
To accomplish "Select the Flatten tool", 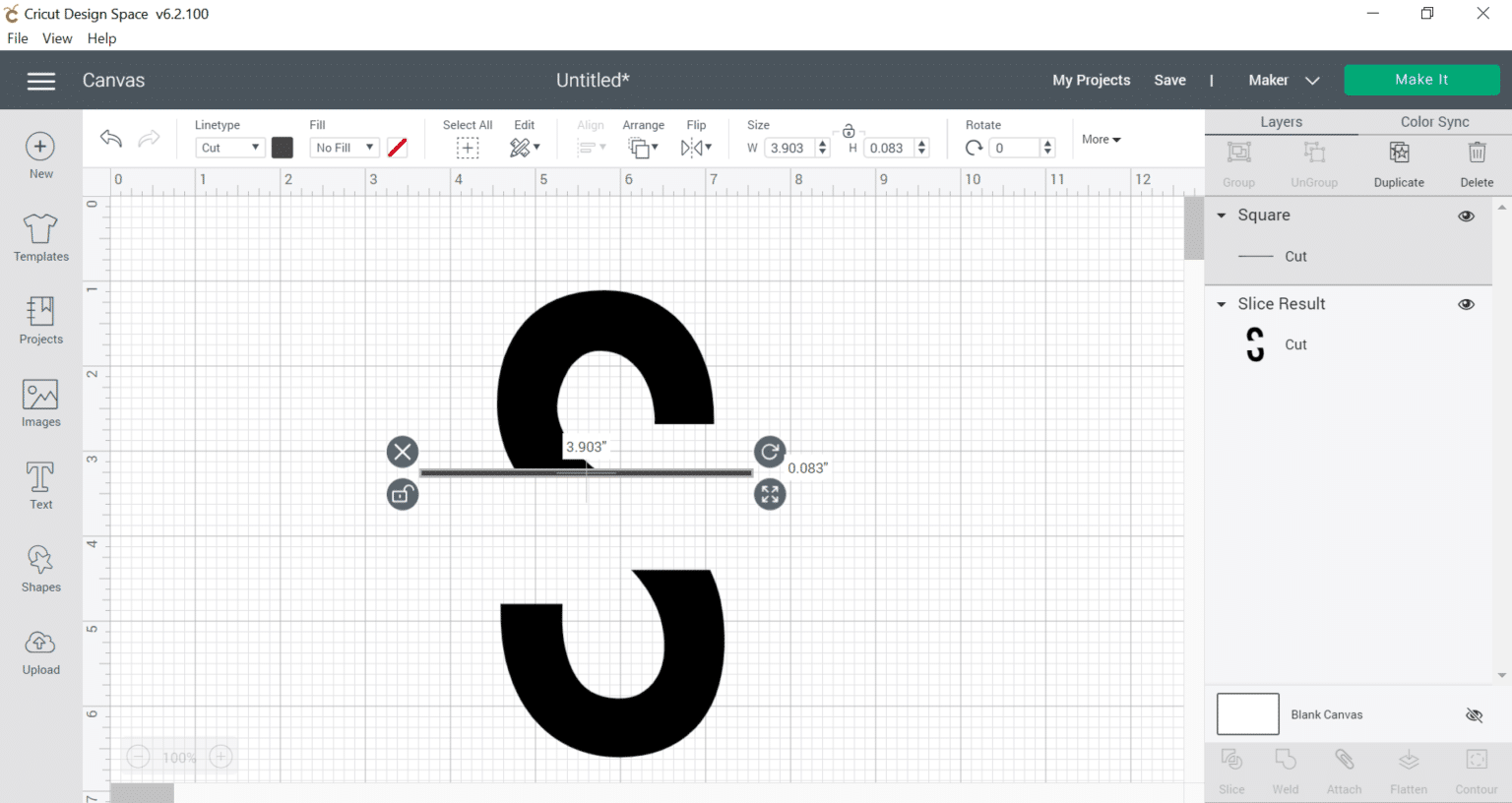I will point(1408,771).
